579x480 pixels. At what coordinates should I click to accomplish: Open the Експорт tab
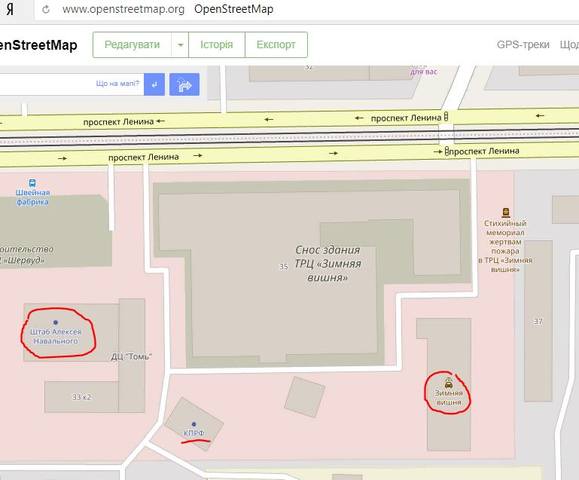tap(276, 45)
